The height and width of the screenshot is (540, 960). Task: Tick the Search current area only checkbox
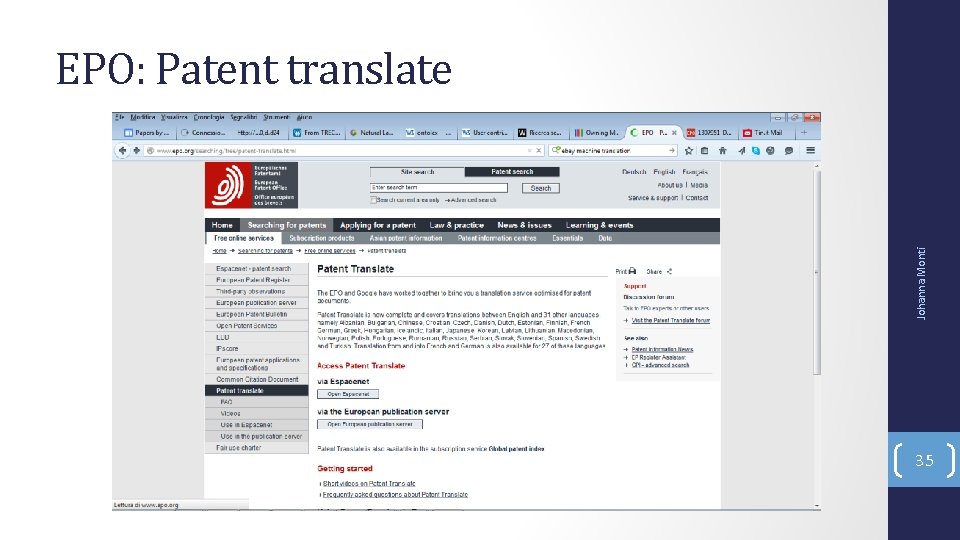[x=373, y=200]
